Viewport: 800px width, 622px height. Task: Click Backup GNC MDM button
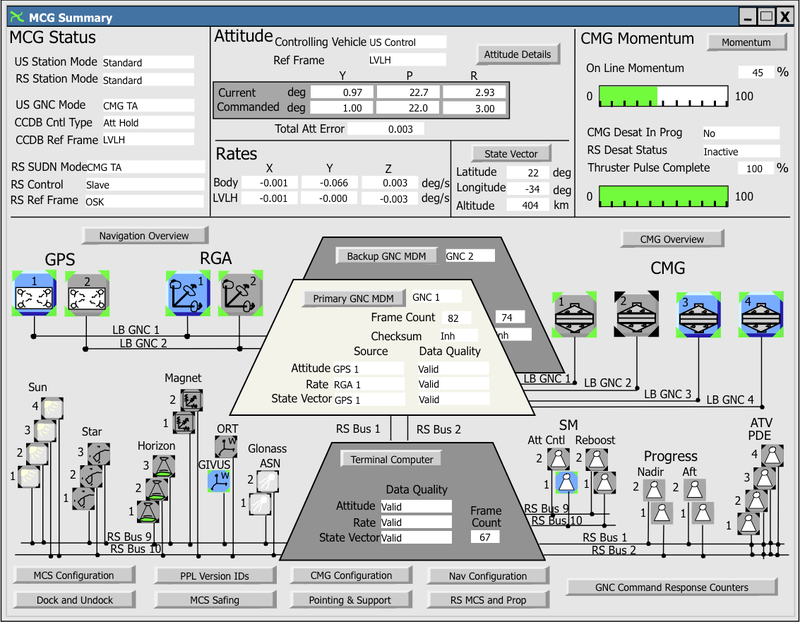(x=386, y=256)
